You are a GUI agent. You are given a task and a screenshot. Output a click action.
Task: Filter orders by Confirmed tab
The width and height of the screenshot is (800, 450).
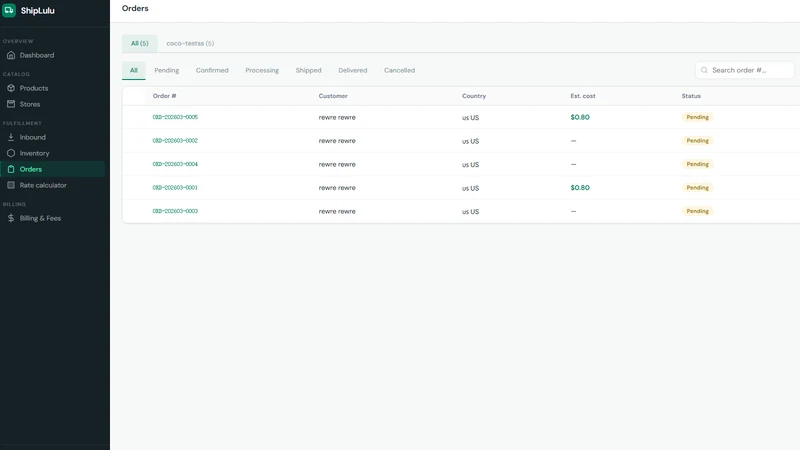[212, 70]
